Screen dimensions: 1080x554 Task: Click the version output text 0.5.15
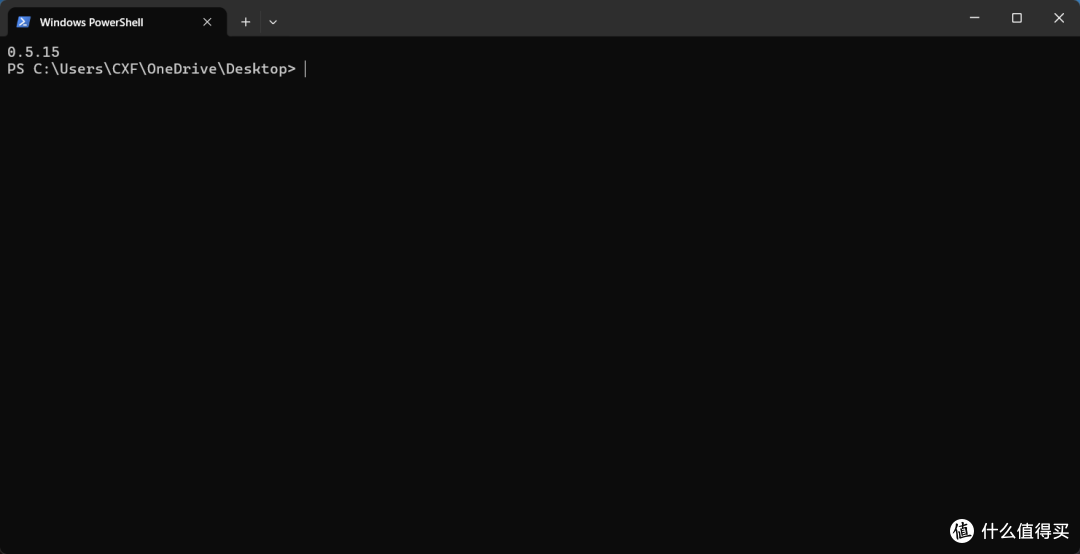33,52
